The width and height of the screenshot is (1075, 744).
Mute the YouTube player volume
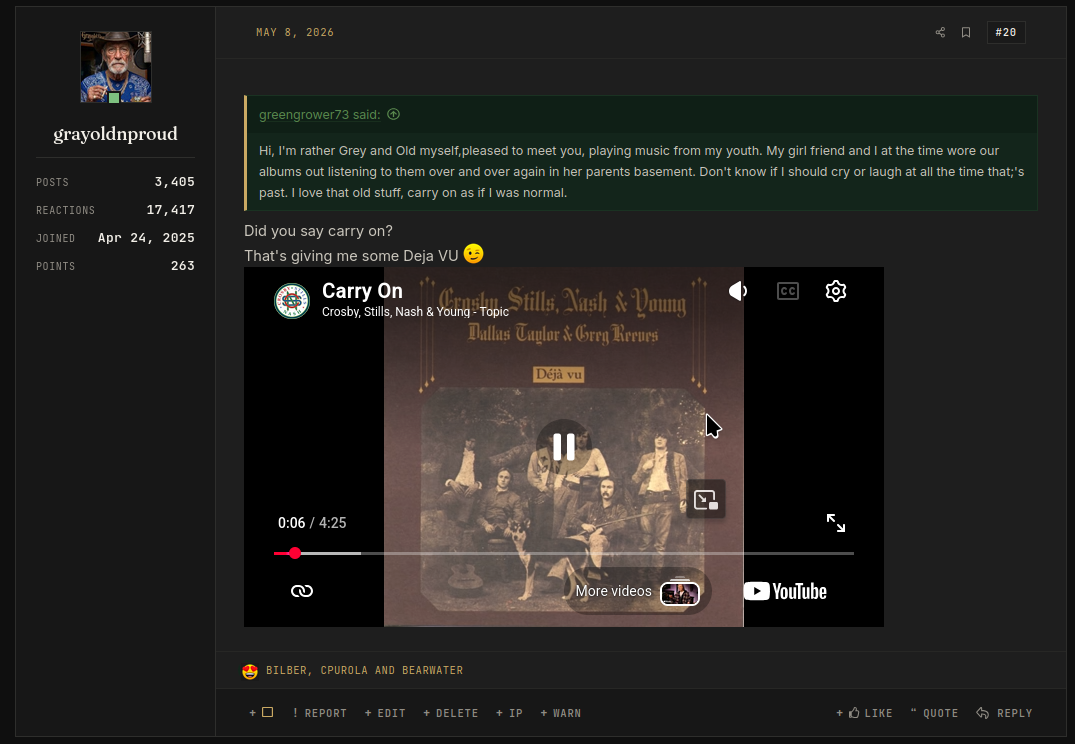(738, 291)
